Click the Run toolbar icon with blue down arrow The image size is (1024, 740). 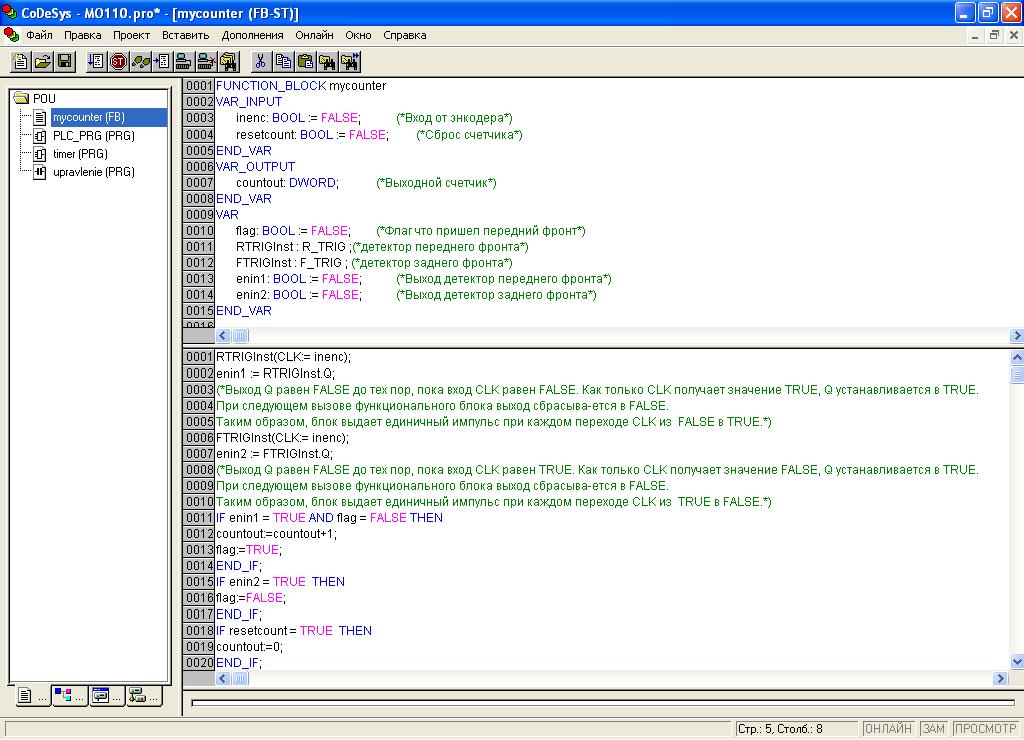pos(96,62)
